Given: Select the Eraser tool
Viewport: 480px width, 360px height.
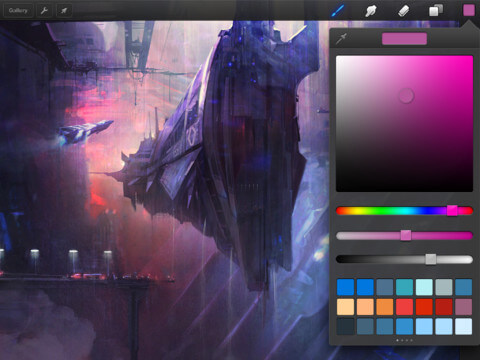Looking at the screenshot, I should tap(403, 11).
